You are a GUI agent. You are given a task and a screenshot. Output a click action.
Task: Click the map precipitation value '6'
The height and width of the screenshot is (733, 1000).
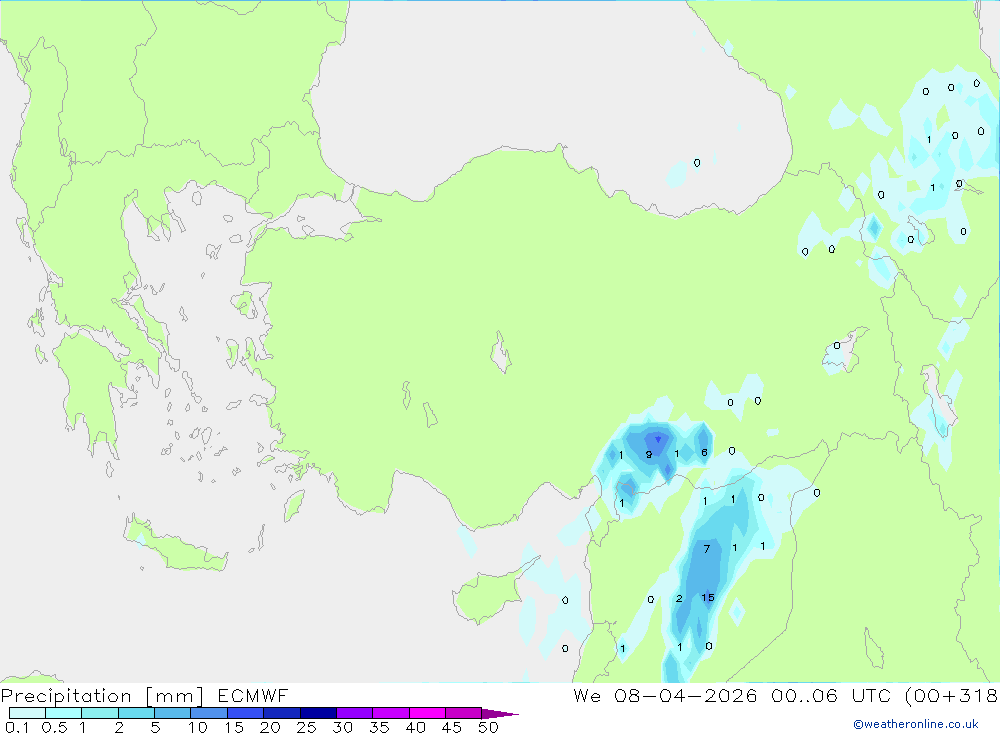(704, 452)
